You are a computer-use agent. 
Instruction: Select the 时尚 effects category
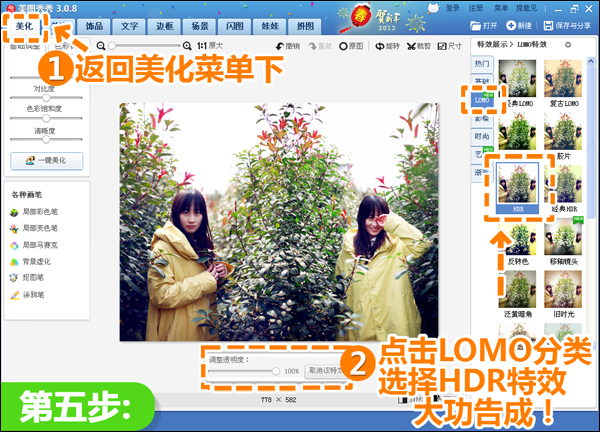[x=482, y=137]
